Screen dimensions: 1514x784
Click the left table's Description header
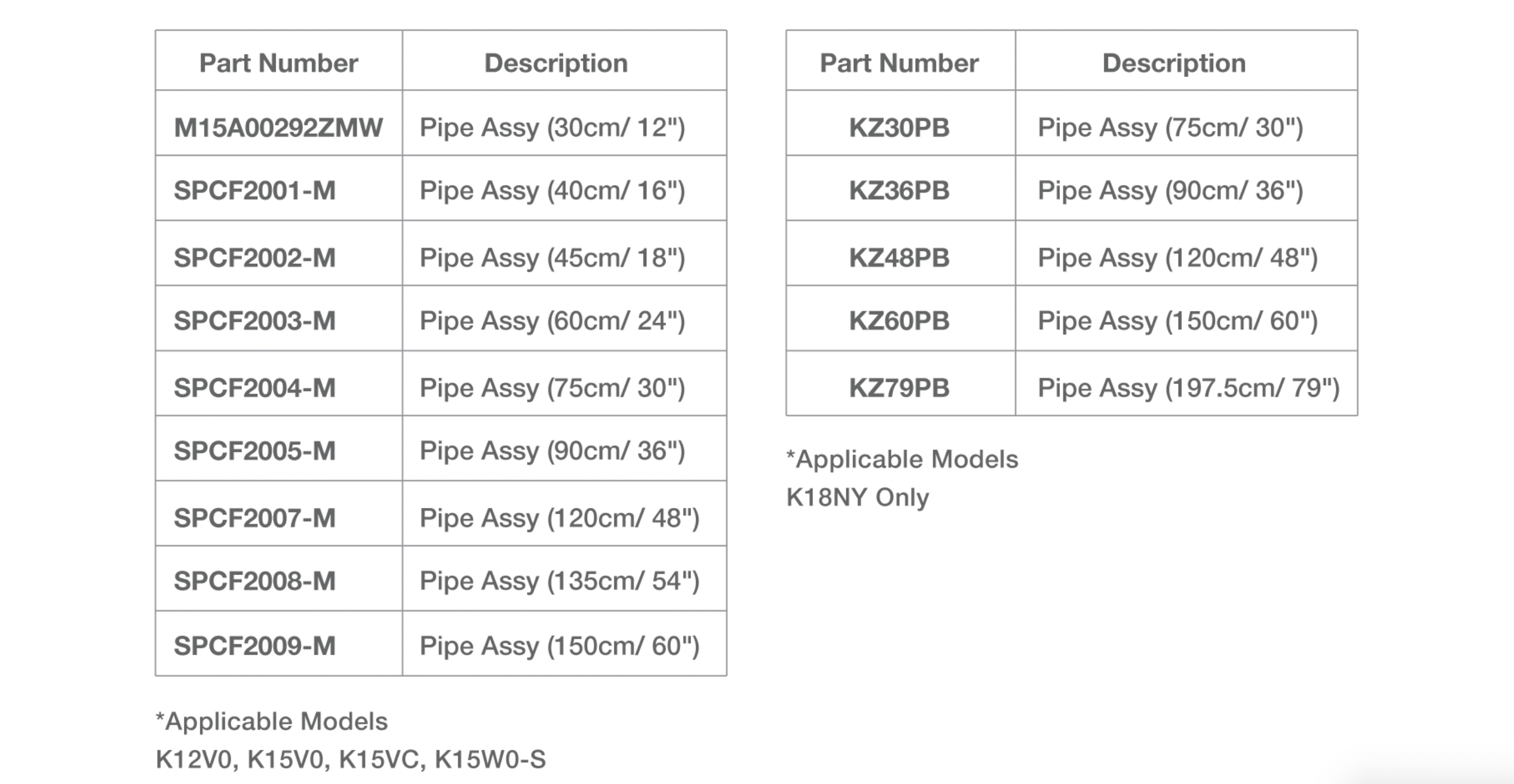tap(556, 63)
